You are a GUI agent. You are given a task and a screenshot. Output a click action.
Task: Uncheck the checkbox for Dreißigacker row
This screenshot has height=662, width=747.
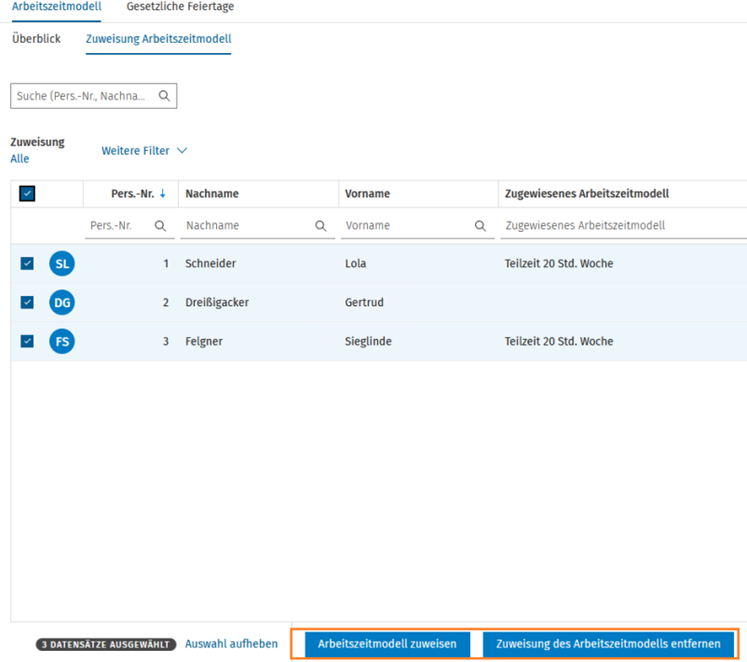[x=27, y=302]
